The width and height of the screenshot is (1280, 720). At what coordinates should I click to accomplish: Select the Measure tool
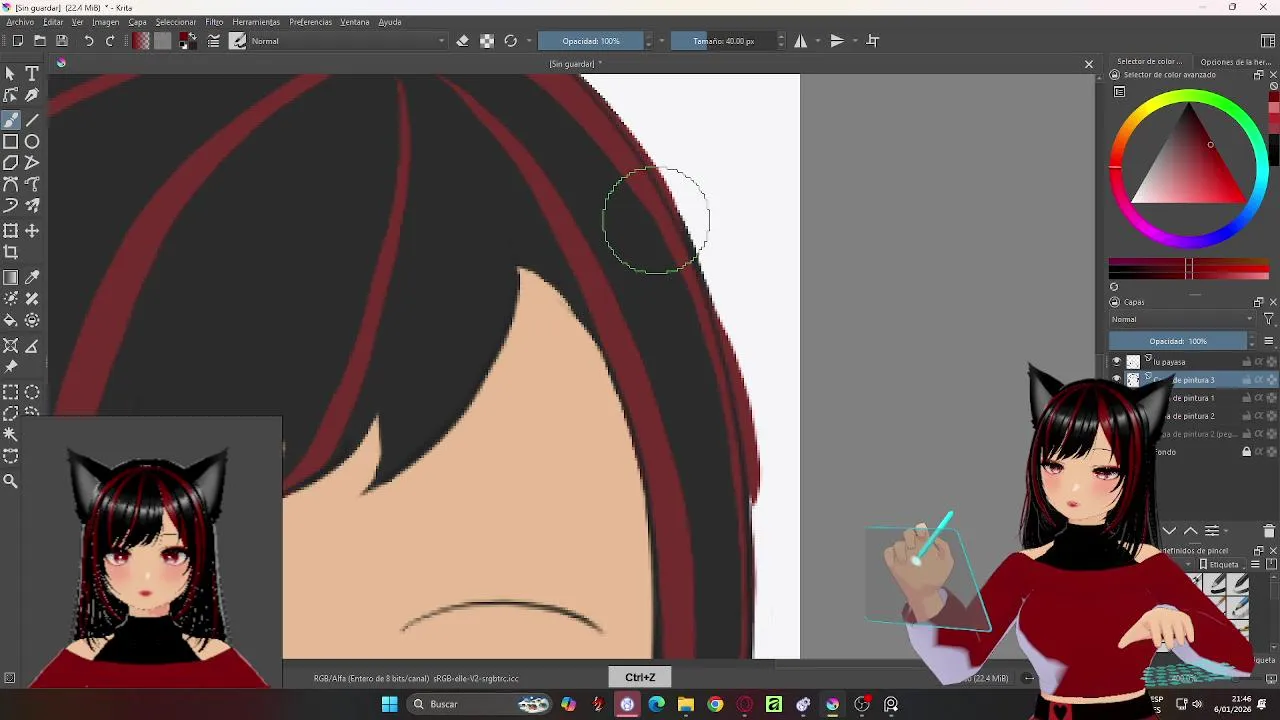[x=32, y=346]
